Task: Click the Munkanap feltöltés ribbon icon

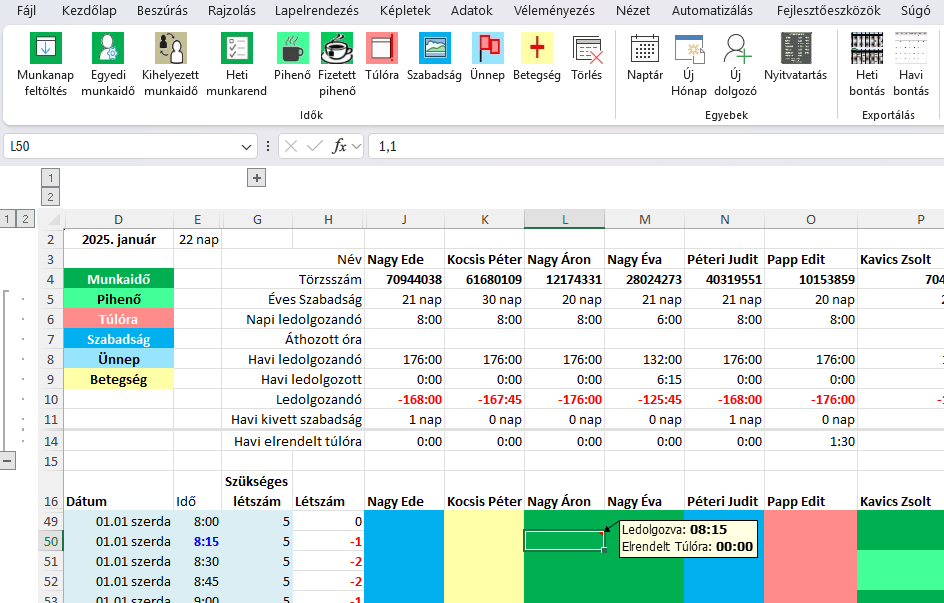Action: click(x=45, y=49)
